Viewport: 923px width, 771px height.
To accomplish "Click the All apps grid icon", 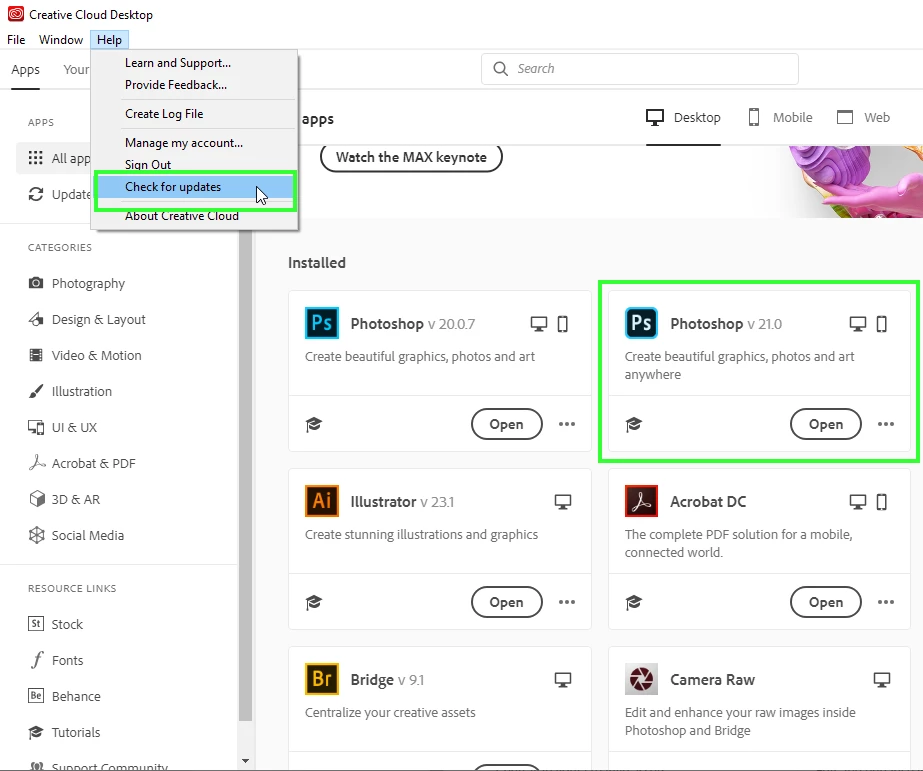I will (36, 158).
